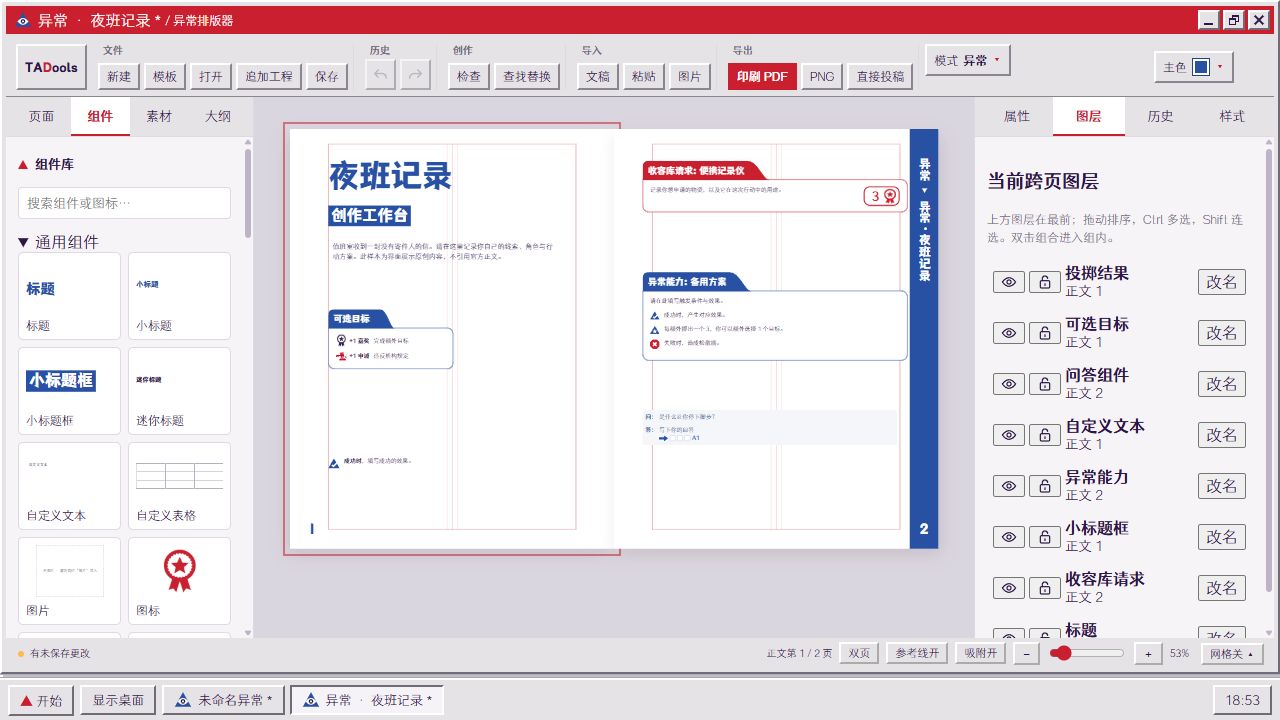The width and height of the screenshot is (1280, 720).
Task: Lock the 自定义文本 layer
Action: click(x=1045, y=435)
